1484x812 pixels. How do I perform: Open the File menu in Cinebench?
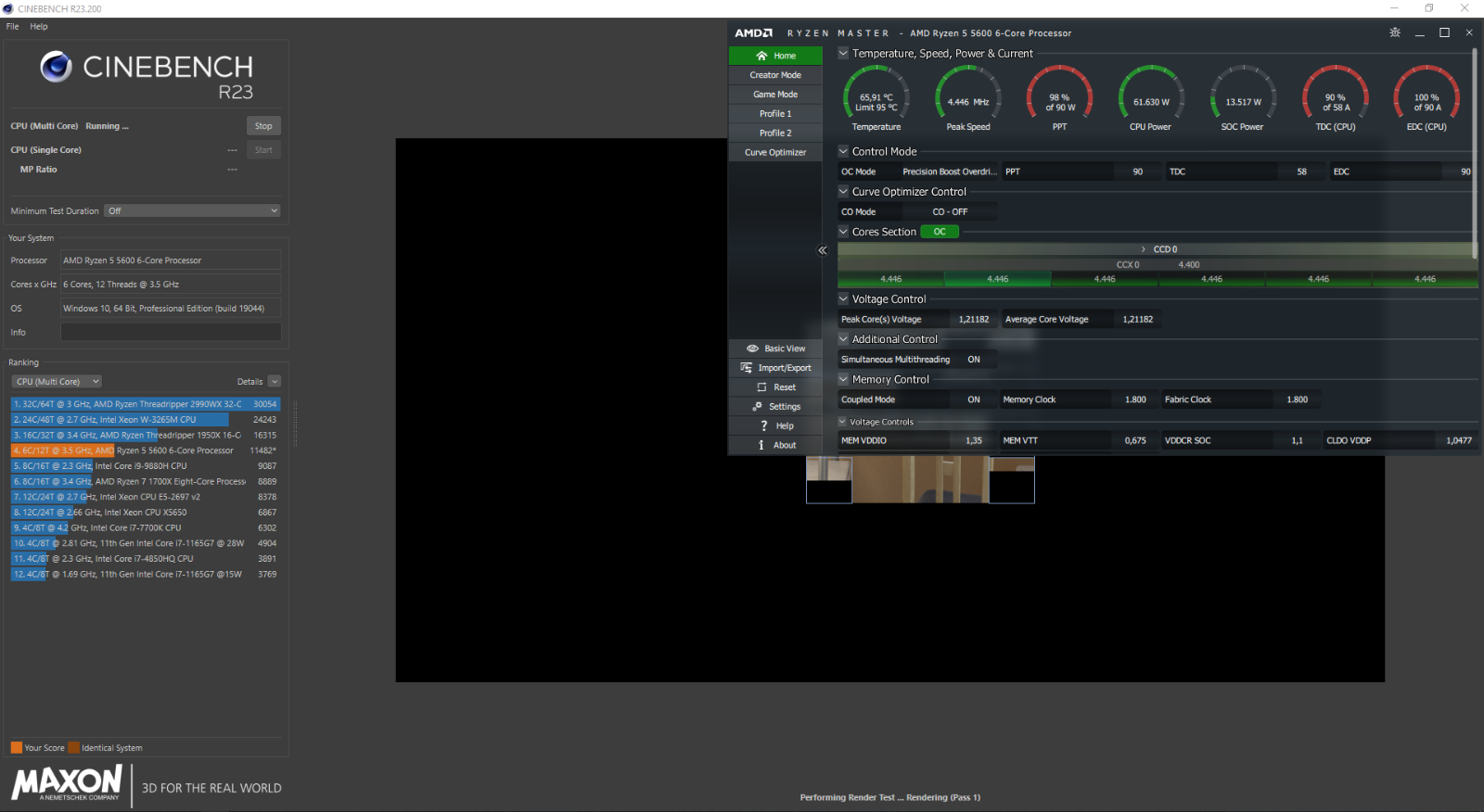12,26
